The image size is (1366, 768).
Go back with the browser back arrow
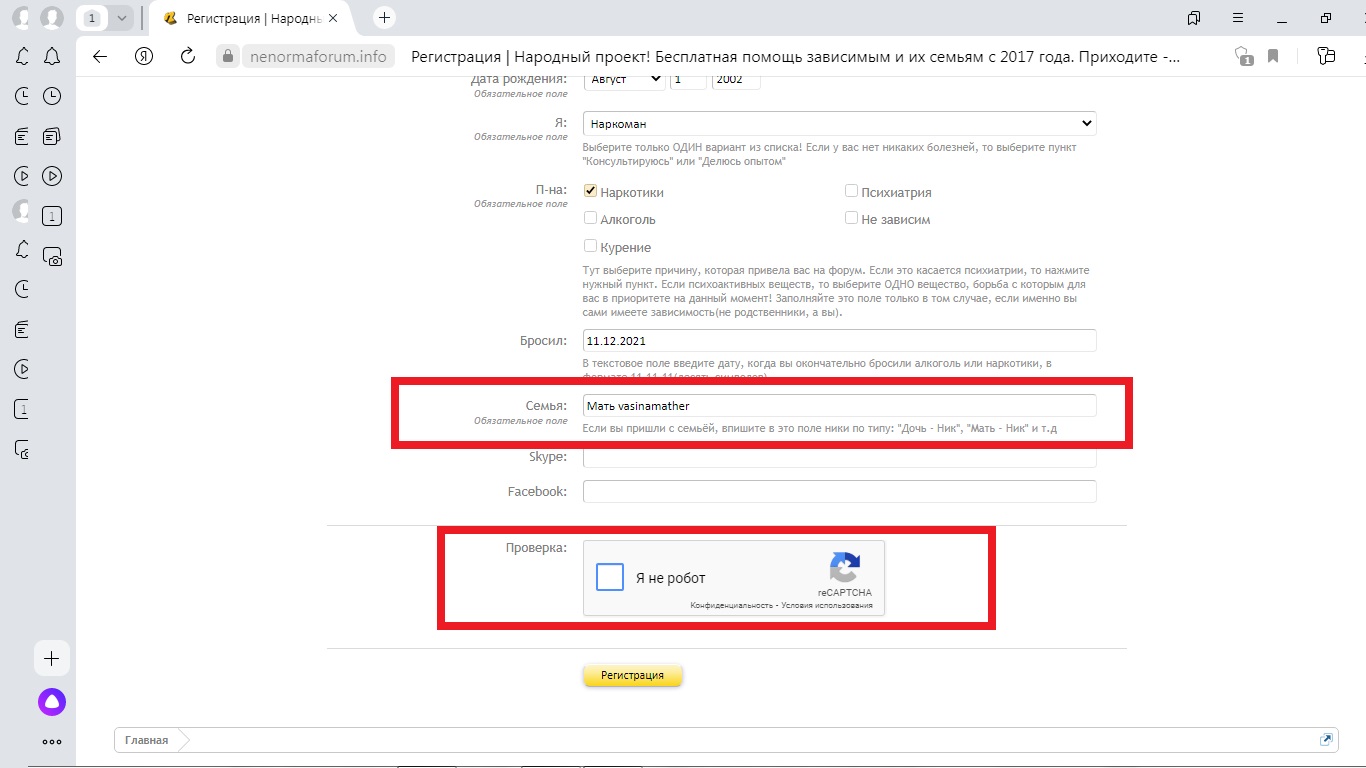click(99, 56)
